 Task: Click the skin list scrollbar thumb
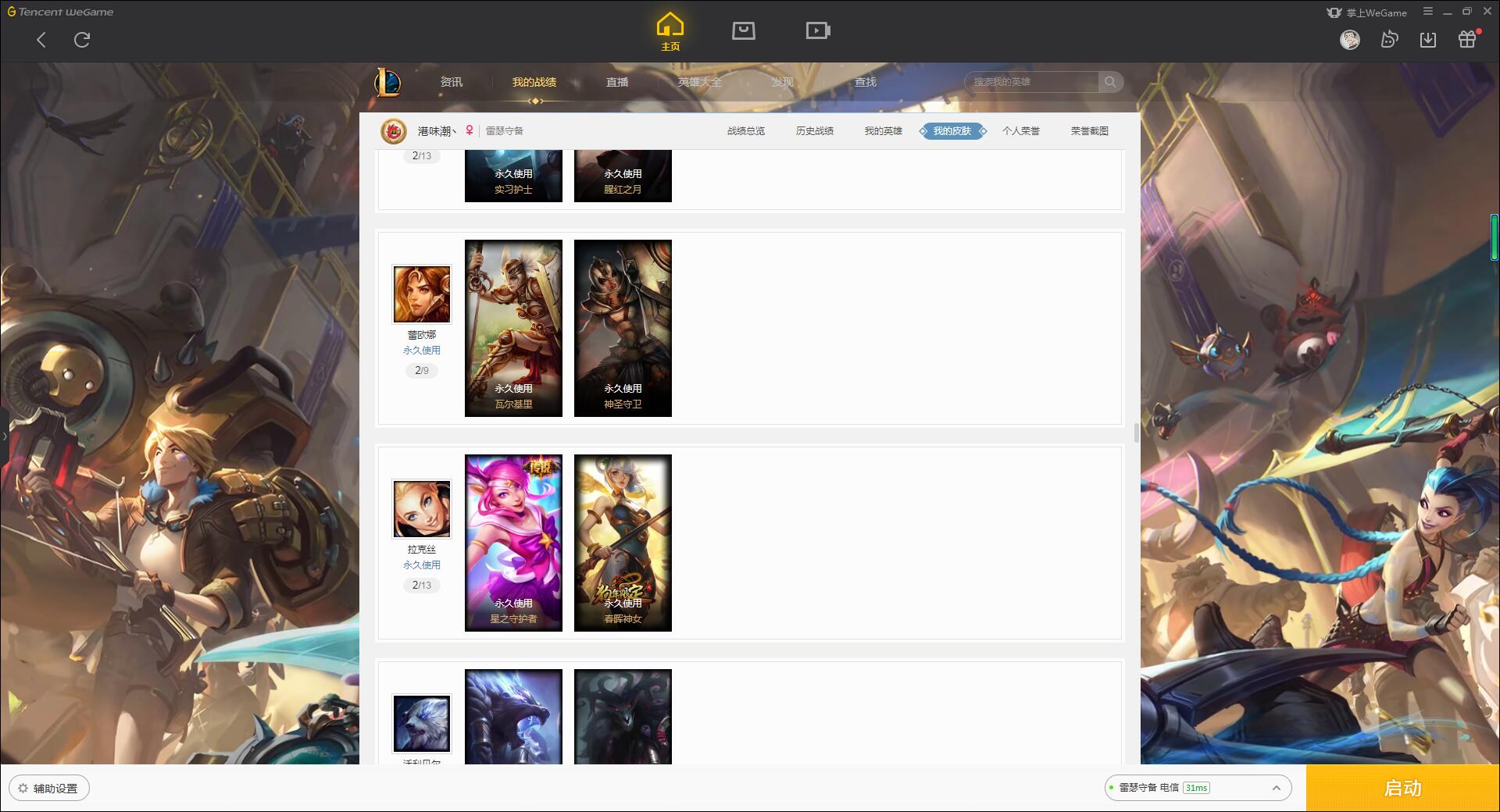pyautogui.click(x=1136, y=433)
